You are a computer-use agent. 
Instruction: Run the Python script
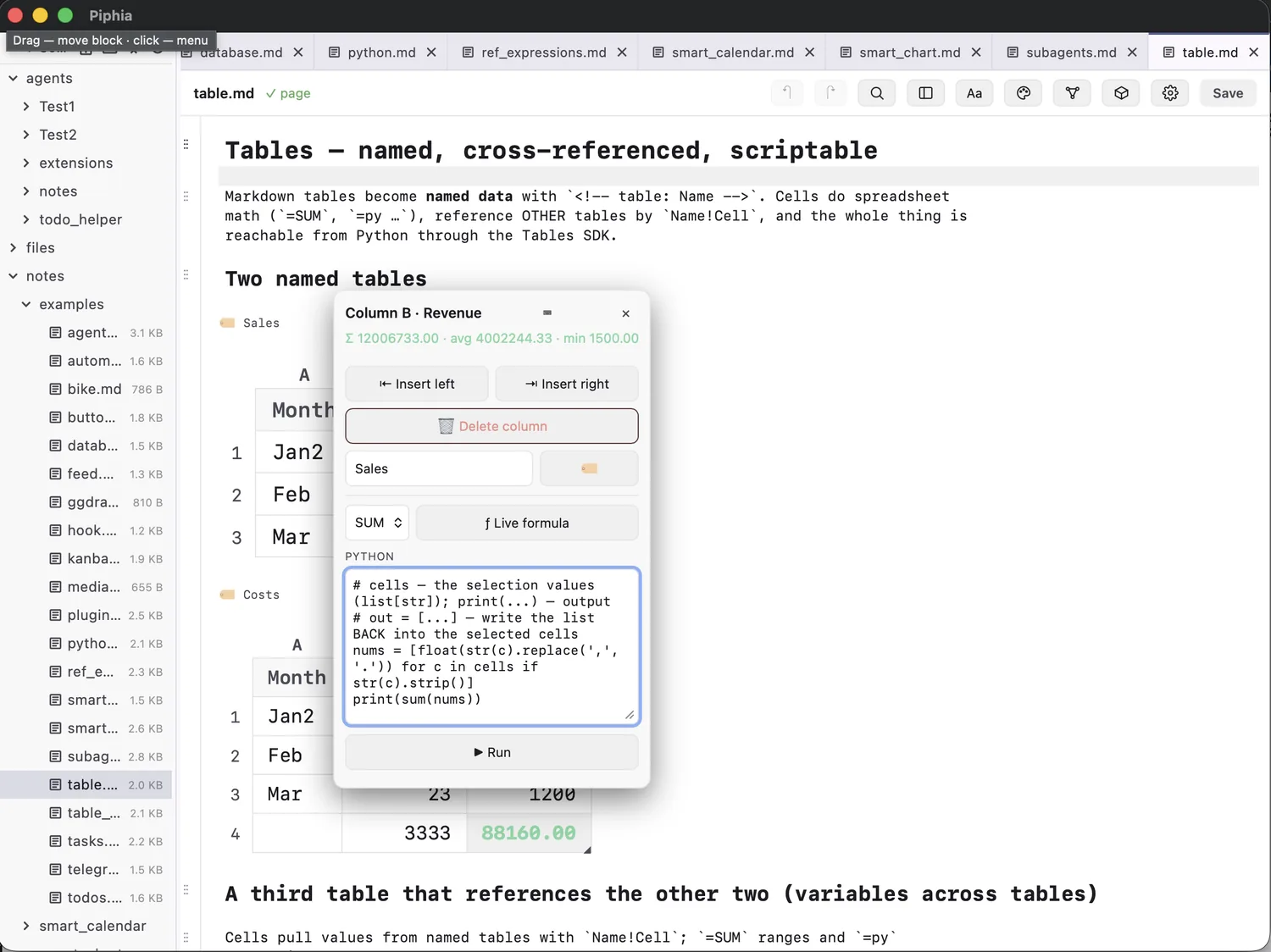[x=491, y=752]
